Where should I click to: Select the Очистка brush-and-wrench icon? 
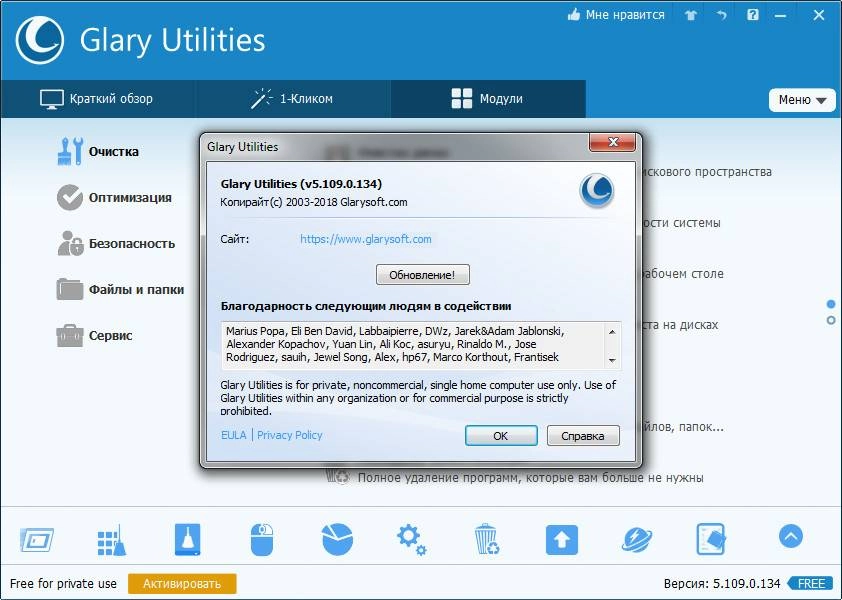70,151
